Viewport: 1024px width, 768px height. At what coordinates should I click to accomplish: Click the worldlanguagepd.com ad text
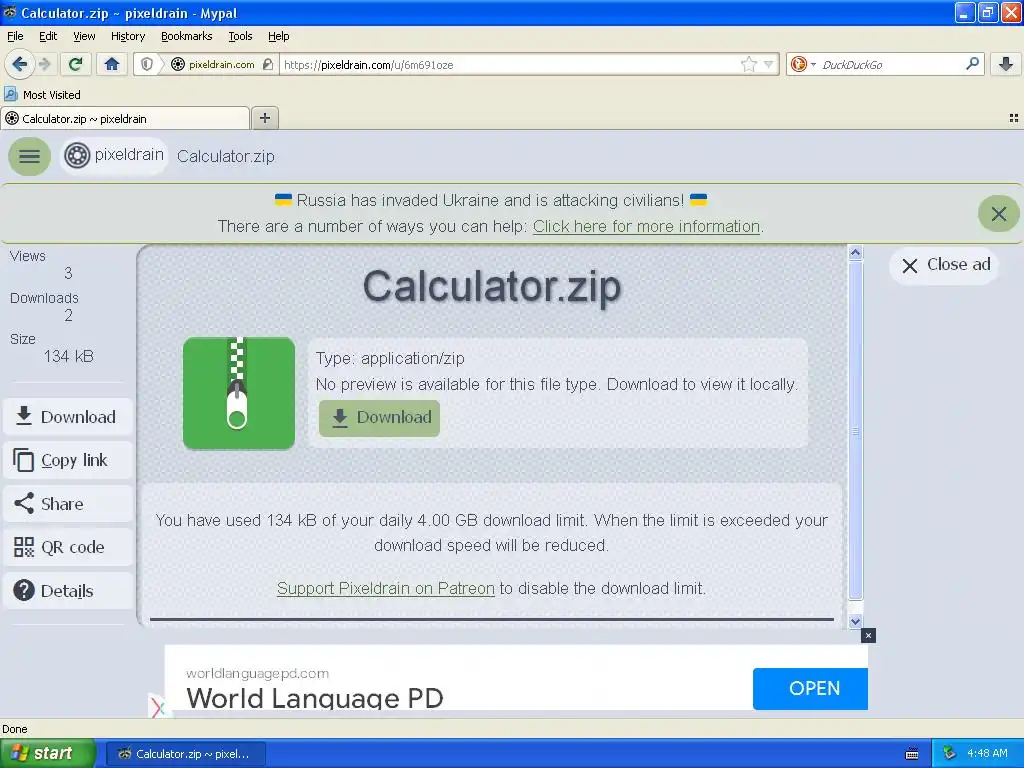coord(257,673)
